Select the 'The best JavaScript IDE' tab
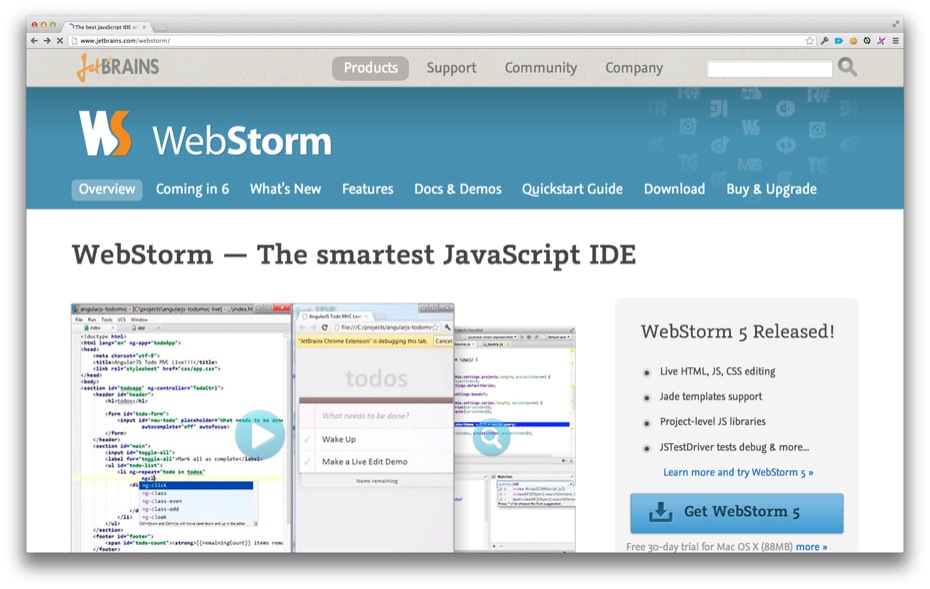 [105, 27]
